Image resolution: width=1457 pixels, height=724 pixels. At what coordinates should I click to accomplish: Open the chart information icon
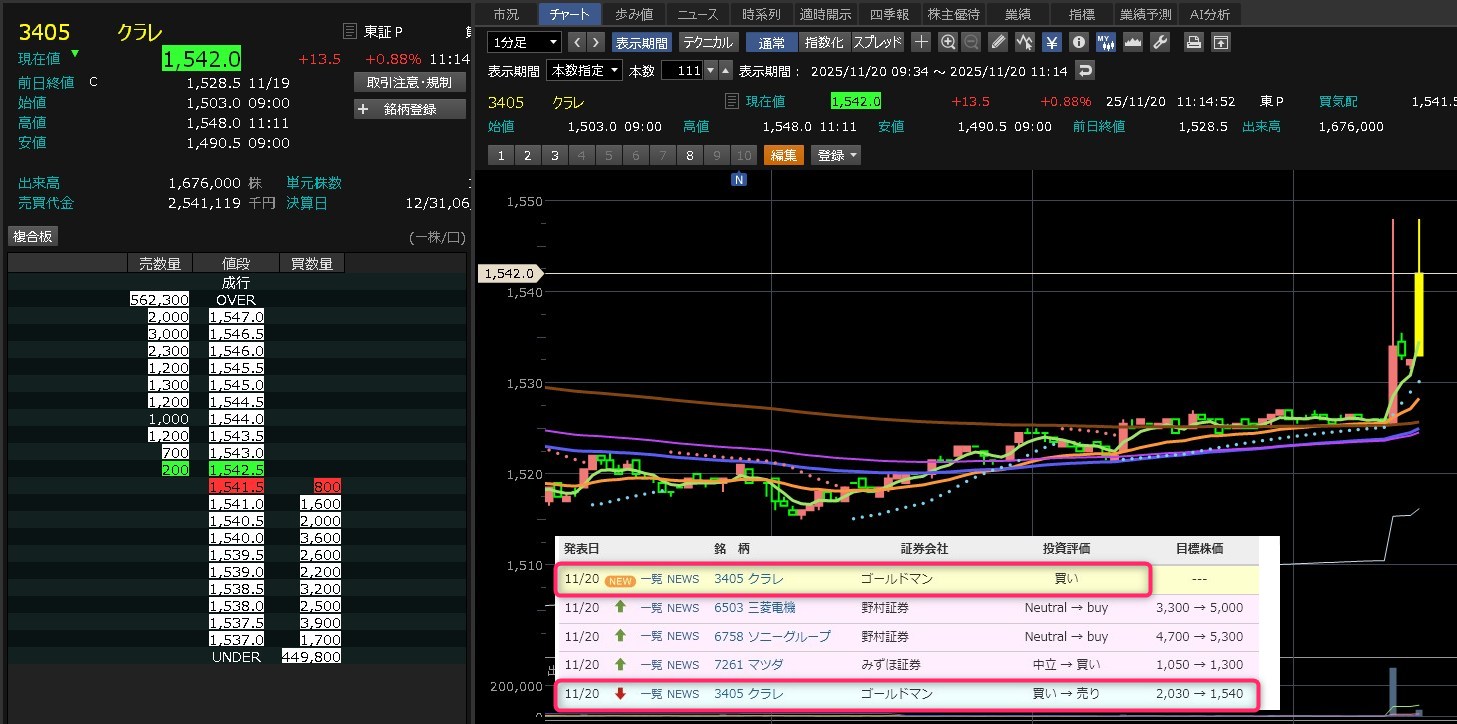coord(1078,42)
